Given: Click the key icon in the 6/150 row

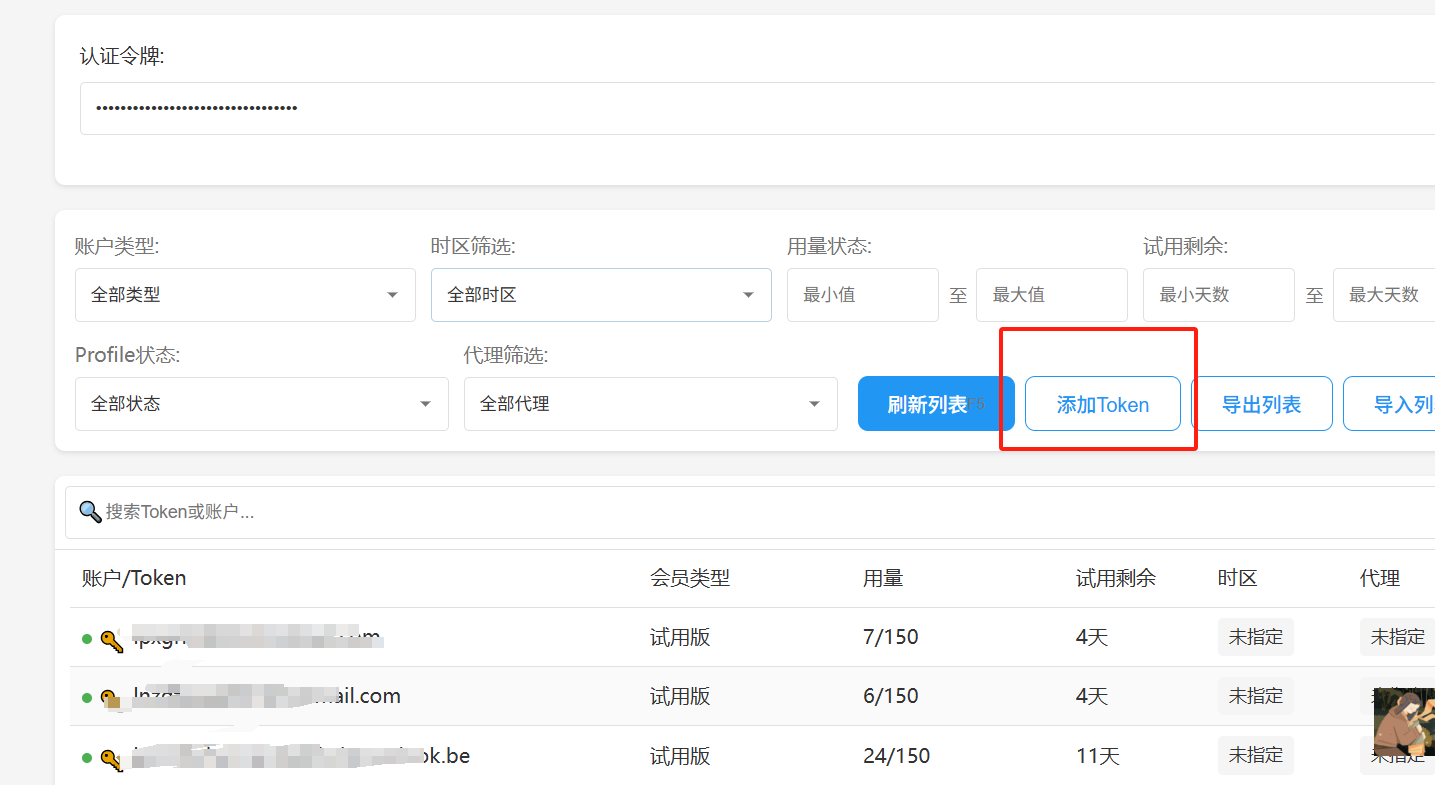Looking at the screenshot, I should [x=112, y=699].
